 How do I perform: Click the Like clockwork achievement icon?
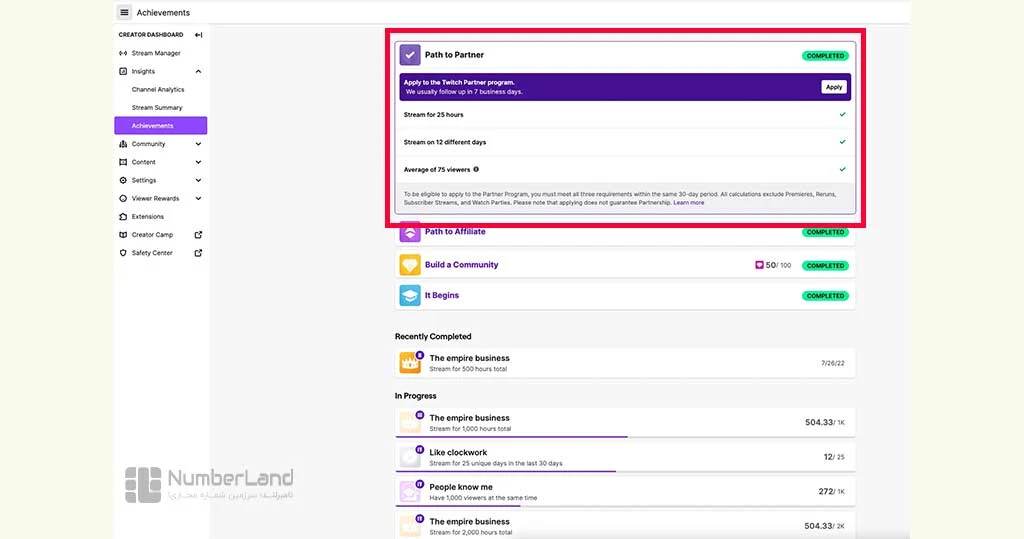[410, 456]
